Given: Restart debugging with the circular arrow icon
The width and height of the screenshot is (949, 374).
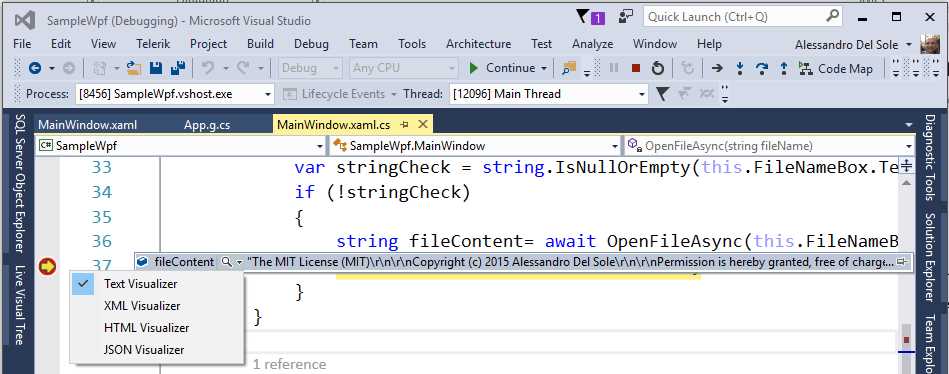Looking at the screenshot, I should click(x=658, y=68).
